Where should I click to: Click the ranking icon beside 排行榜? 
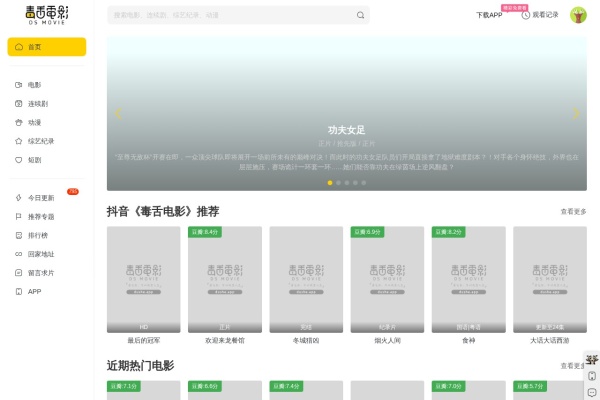click(x=18, y=235)
